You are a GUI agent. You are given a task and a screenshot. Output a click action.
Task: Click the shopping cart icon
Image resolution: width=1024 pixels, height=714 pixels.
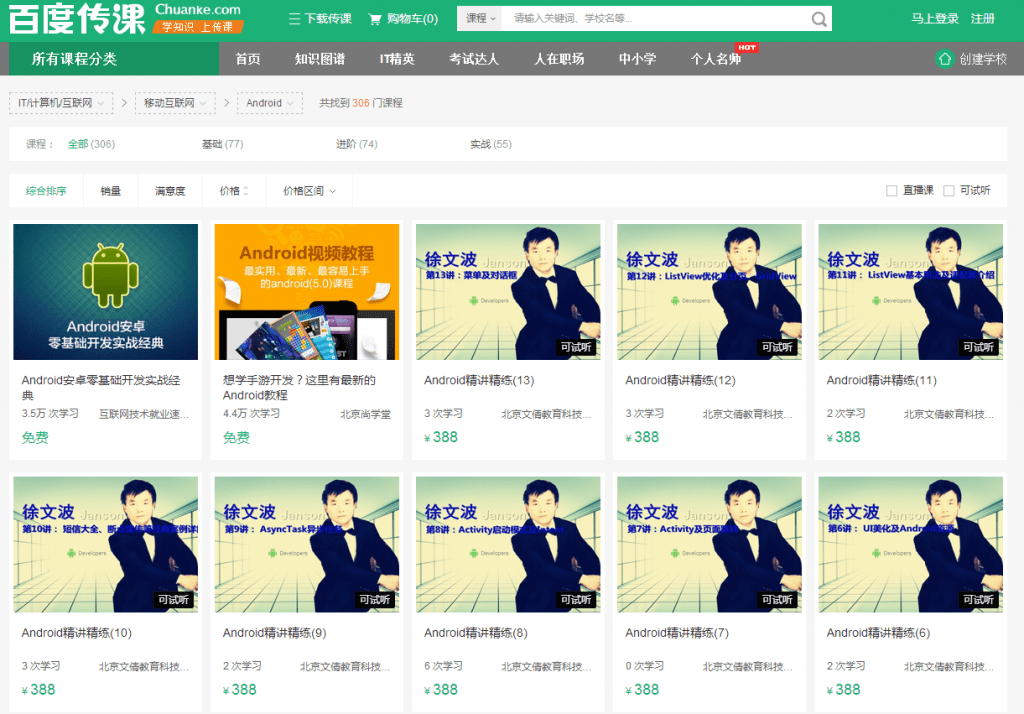point(374,18)
